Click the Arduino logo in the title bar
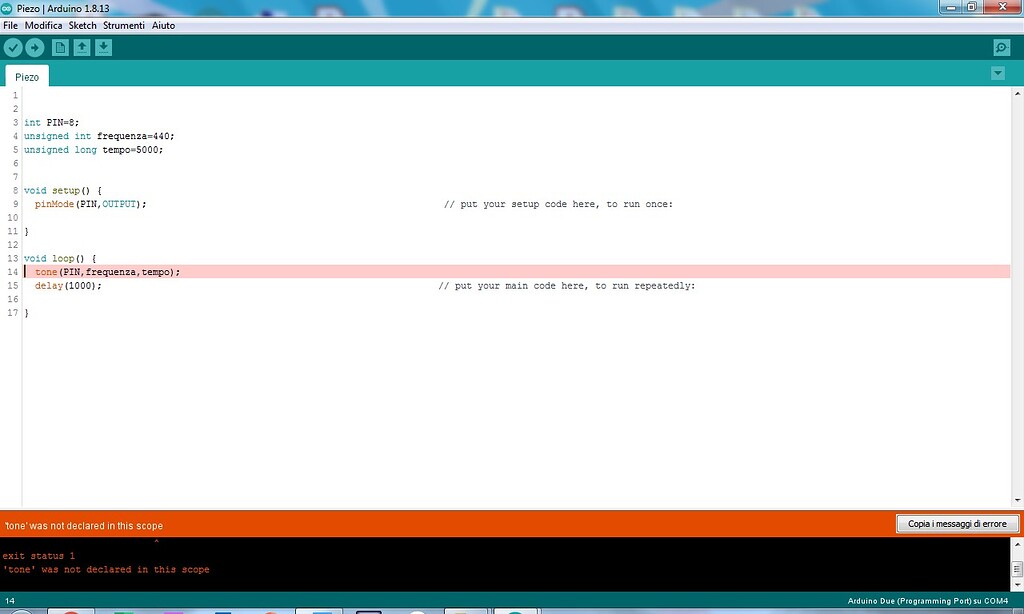 coord(8,8)
